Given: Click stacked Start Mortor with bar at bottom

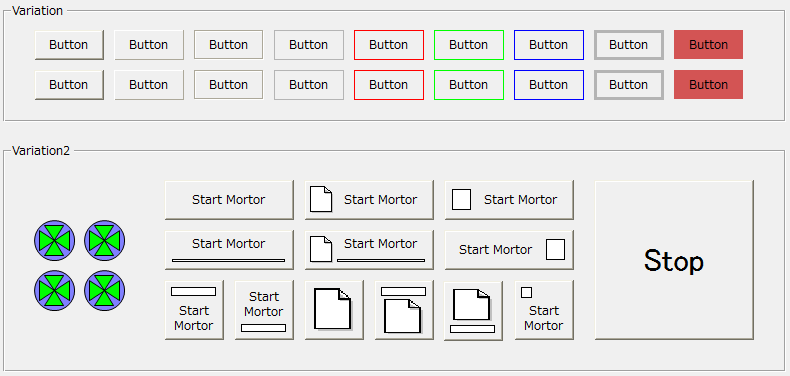Looking at the screenshot, I should [x=264, y=310].
